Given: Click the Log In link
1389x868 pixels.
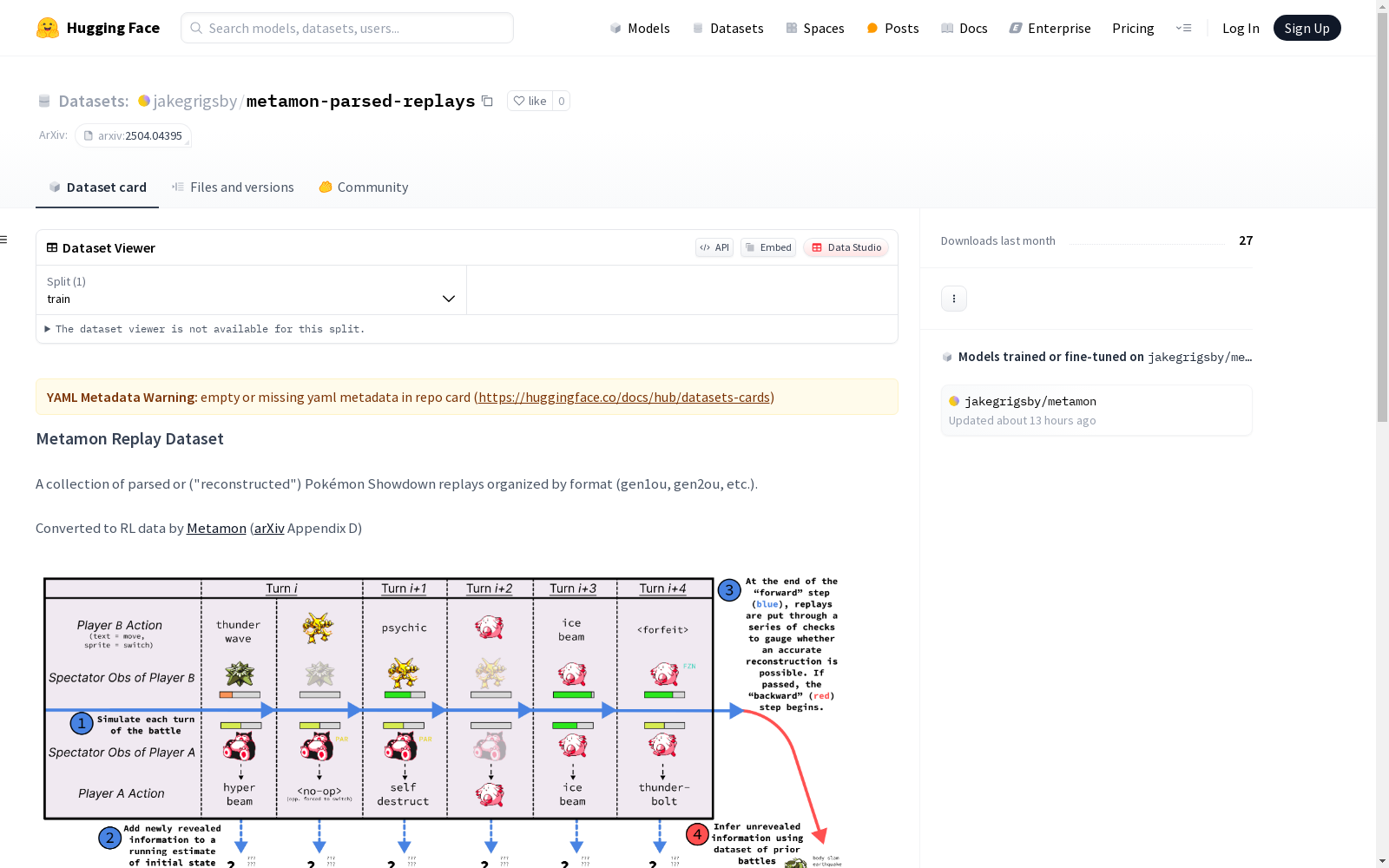Looking at the screenshot, I should click(1241, 28).
